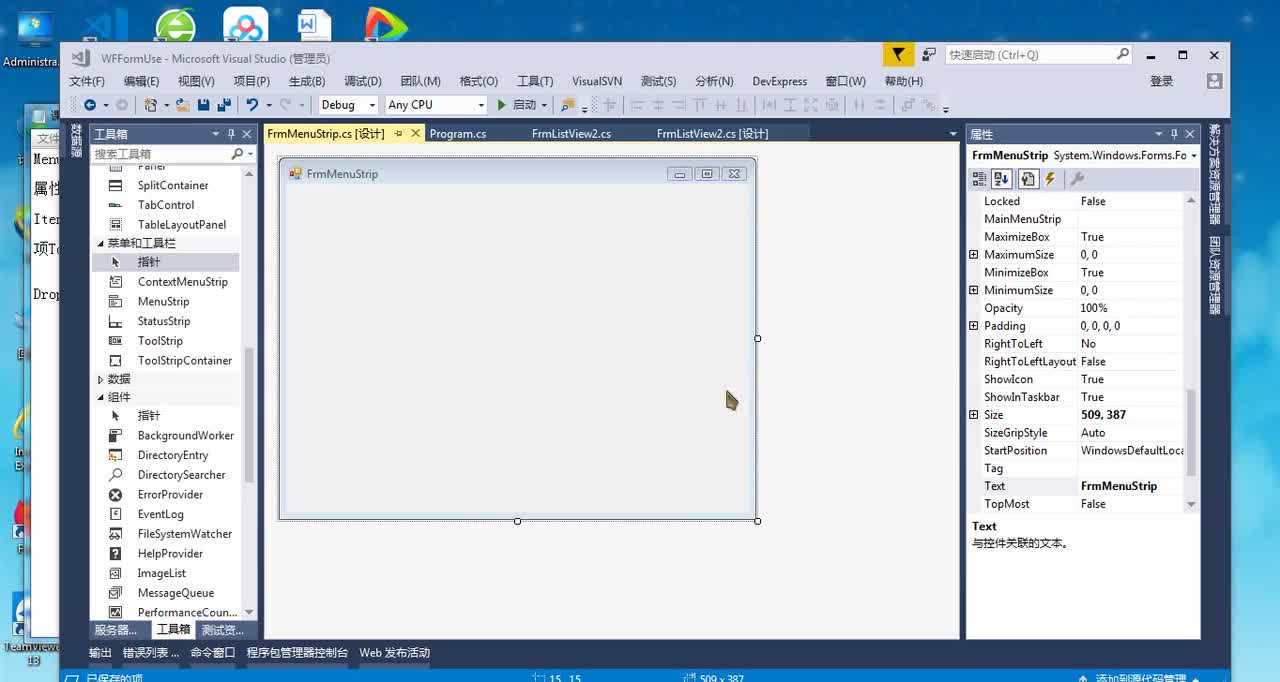
Task: Switch to the Program.cs tab
Action: (458, 133)
